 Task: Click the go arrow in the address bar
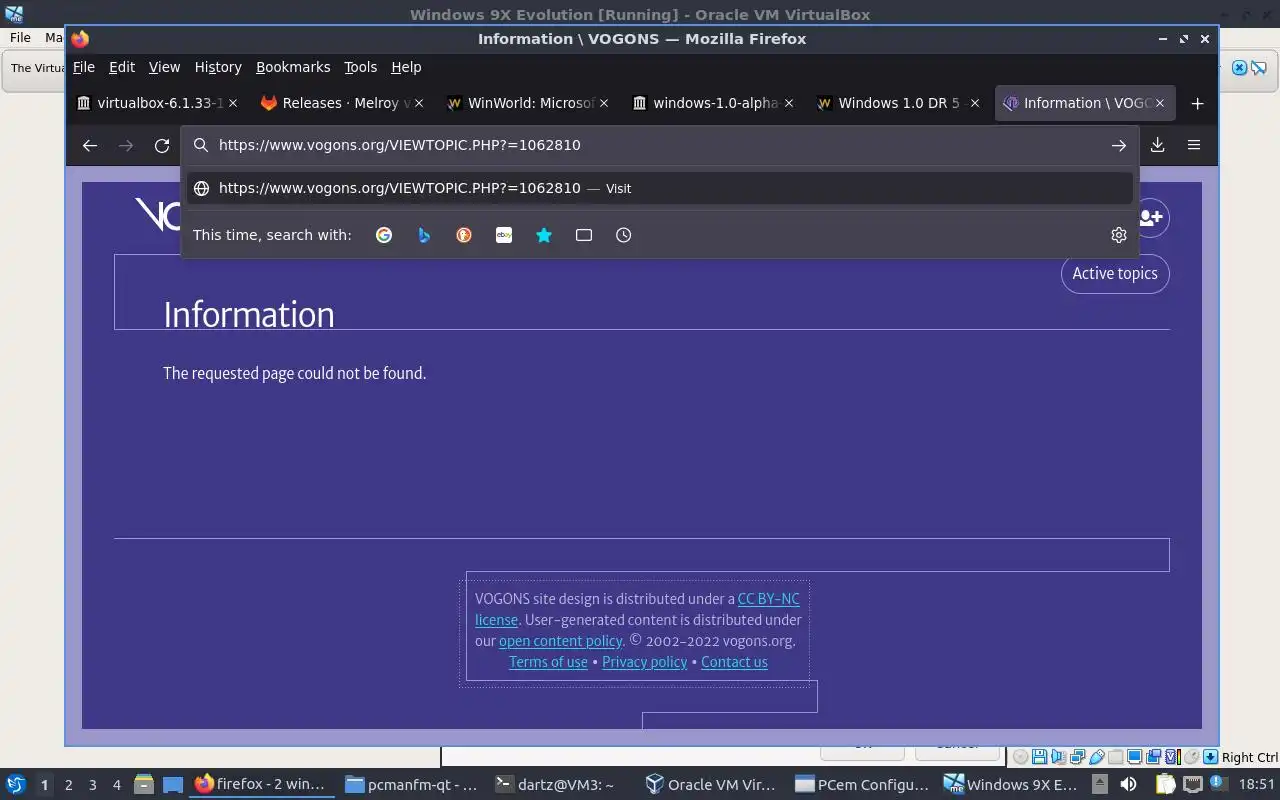point(1118,145)
